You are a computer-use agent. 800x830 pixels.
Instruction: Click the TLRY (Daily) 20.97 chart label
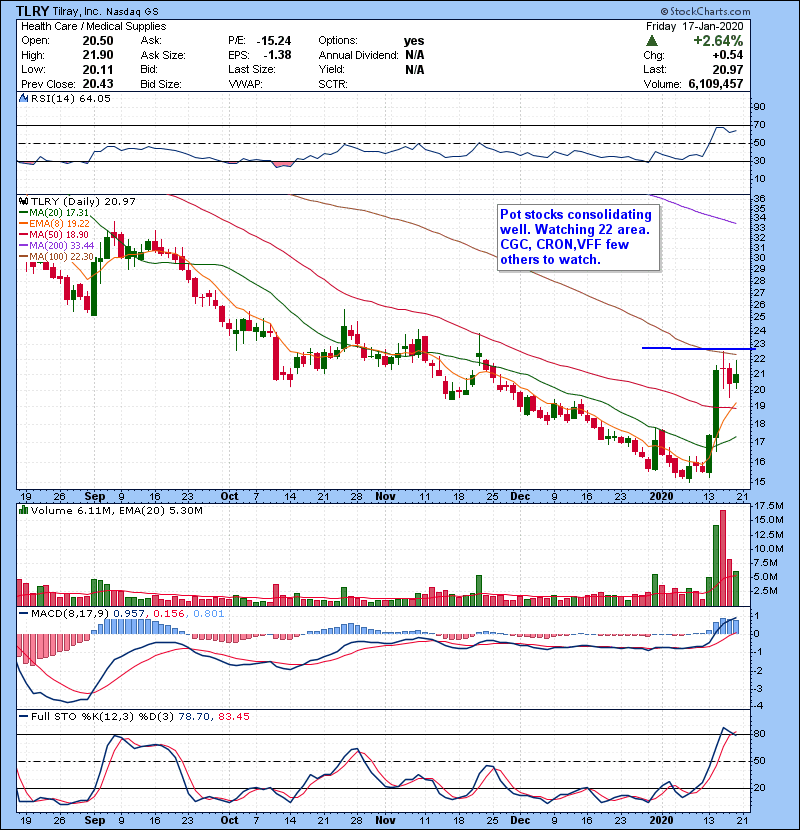pos(83,202)
